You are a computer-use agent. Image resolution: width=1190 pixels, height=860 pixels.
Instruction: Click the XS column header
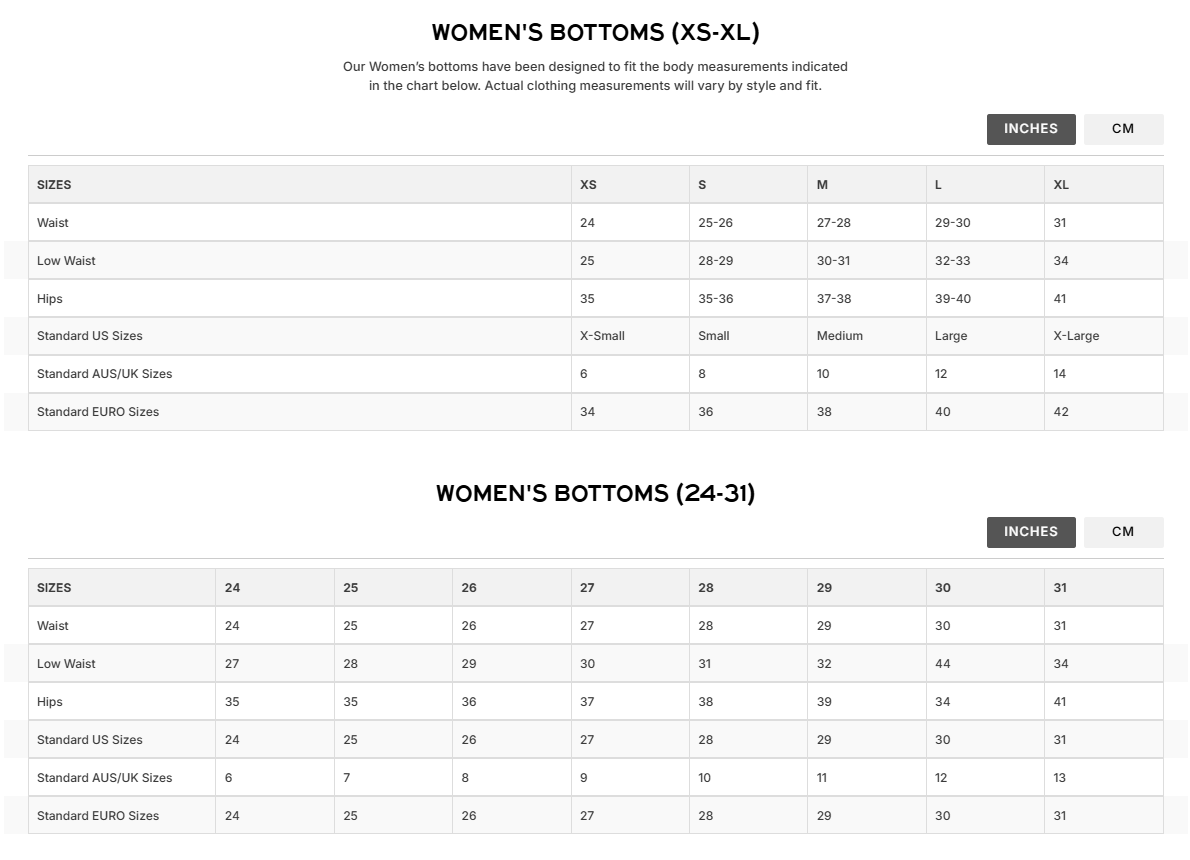(588, 184)
